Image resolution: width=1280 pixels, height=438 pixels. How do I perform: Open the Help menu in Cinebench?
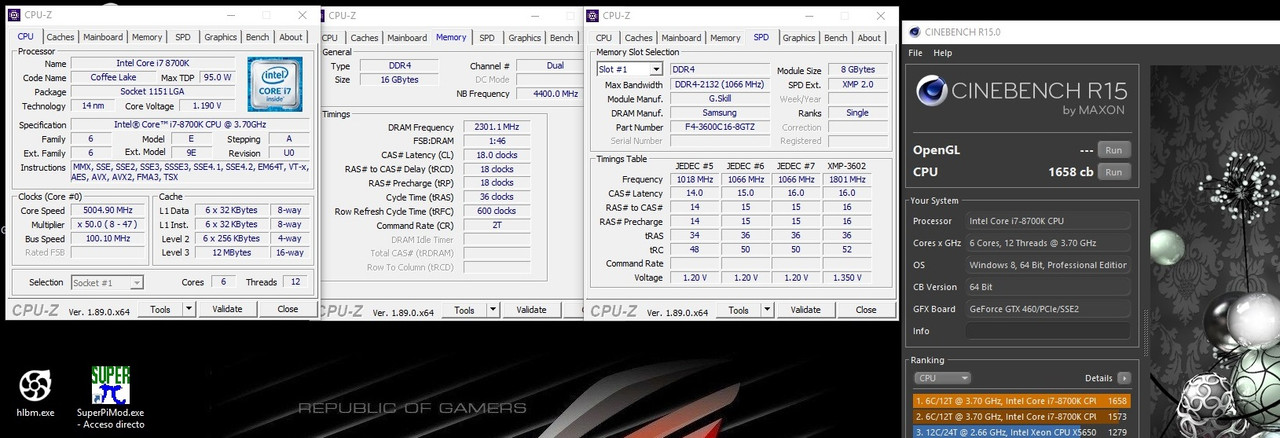[943, 53]
